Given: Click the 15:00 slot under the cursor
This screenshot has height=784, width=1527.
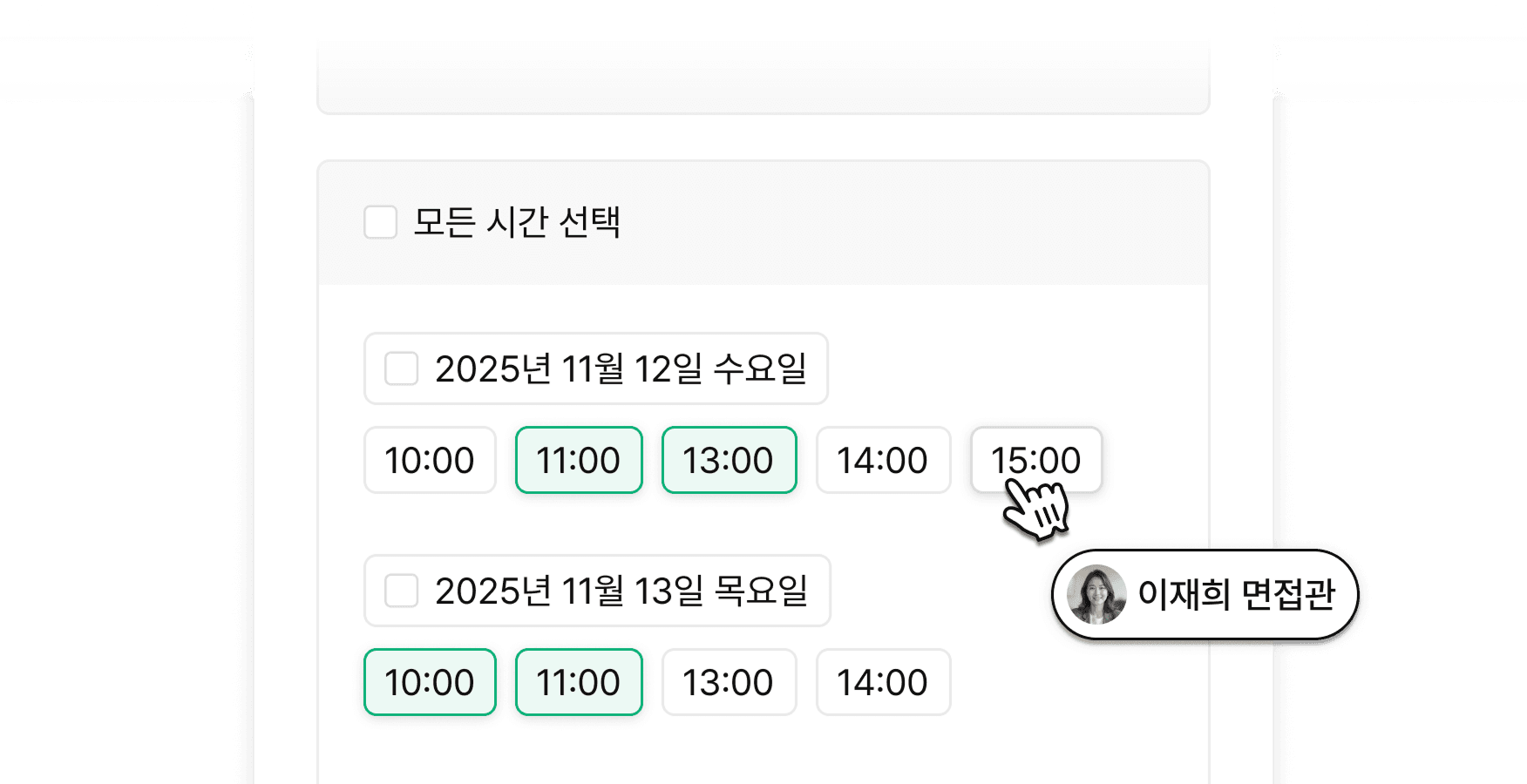Looking at the screenshot, I should point(1035,460).
